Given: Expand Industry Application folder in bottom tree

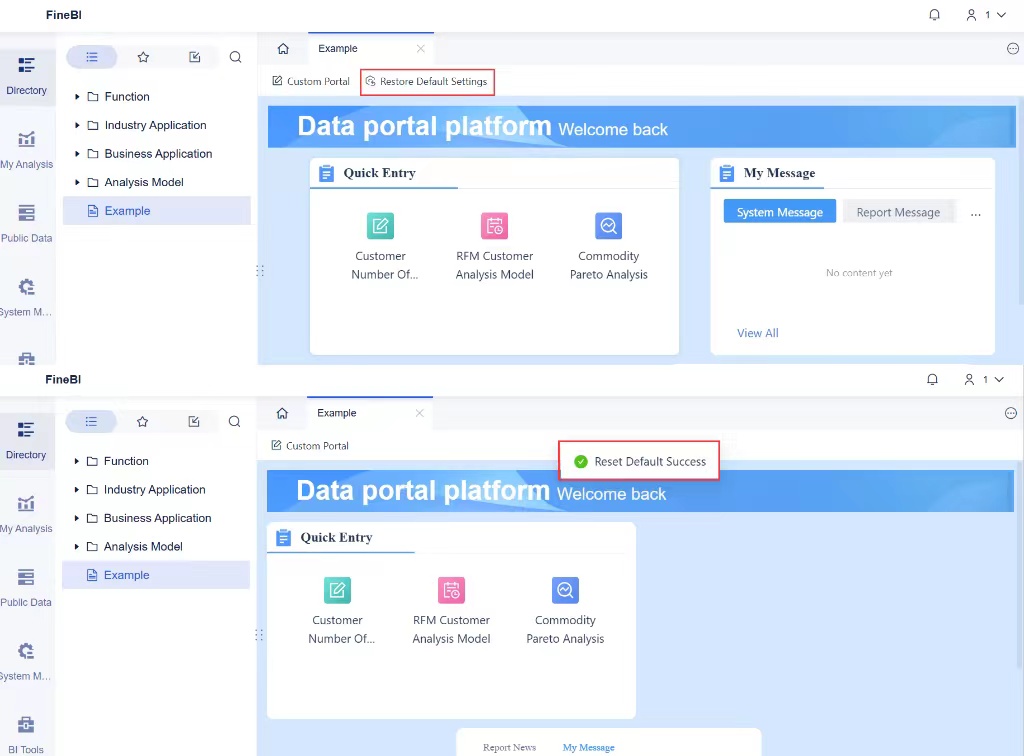Looking at the screenshot, I should (x=76, y=490).
